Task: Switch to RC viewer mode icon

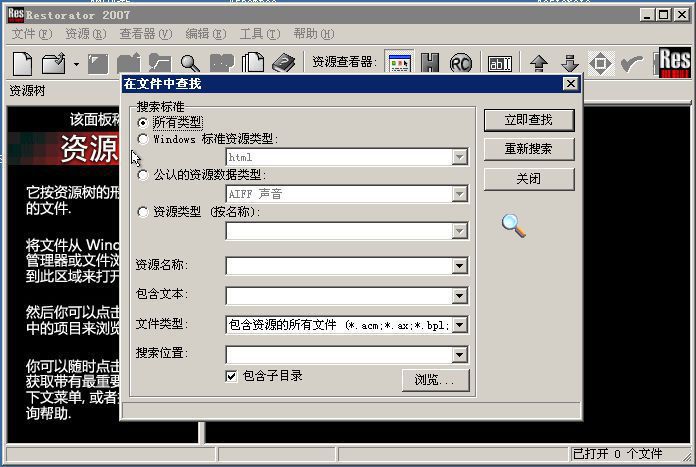Action: click(x=461, y=63)
